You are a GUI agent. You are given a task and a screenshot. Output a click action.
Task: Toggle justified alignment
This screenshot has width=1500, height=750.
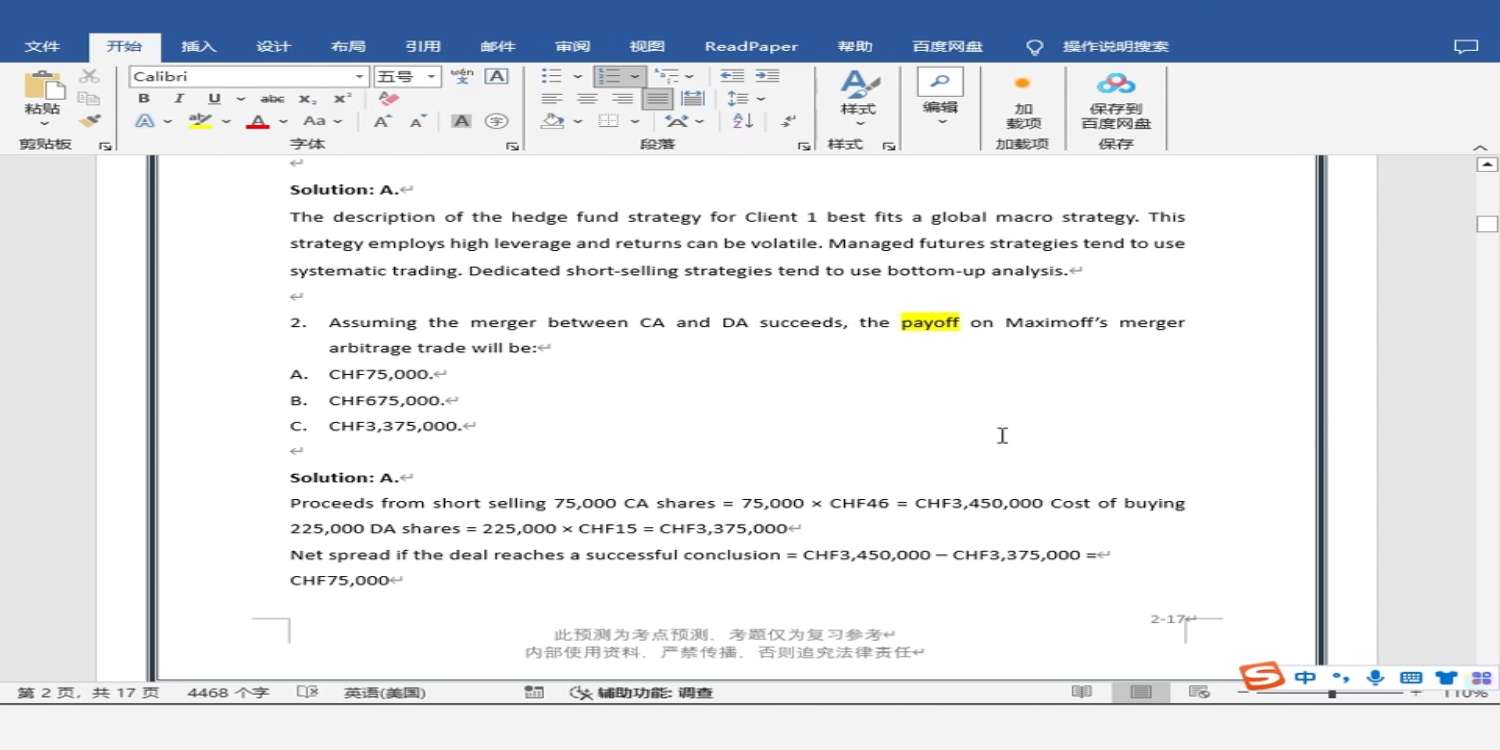(x=657, y=99)
